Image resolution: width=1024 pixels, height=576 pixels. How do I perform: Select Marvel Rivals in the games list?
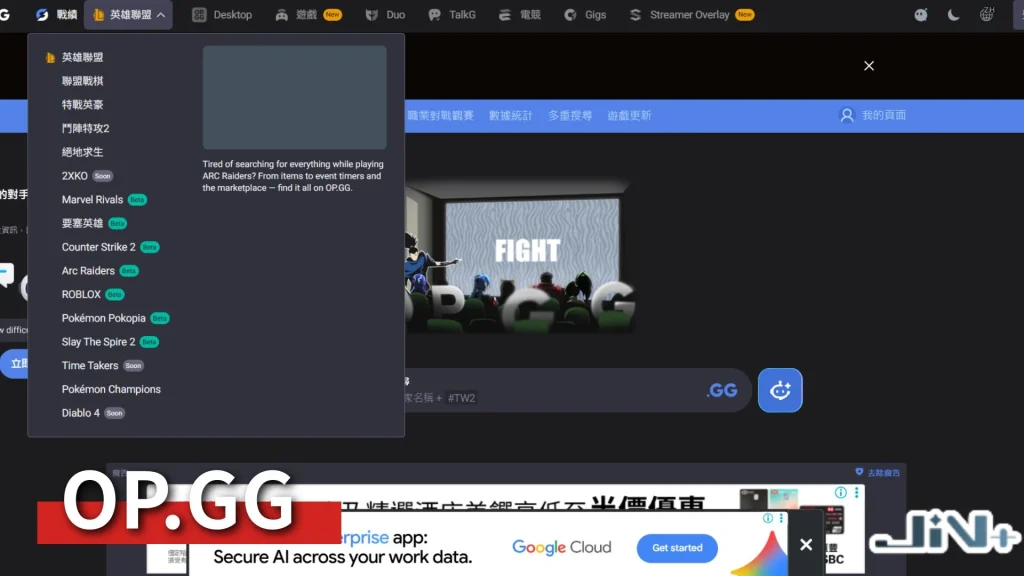point(92,200)
